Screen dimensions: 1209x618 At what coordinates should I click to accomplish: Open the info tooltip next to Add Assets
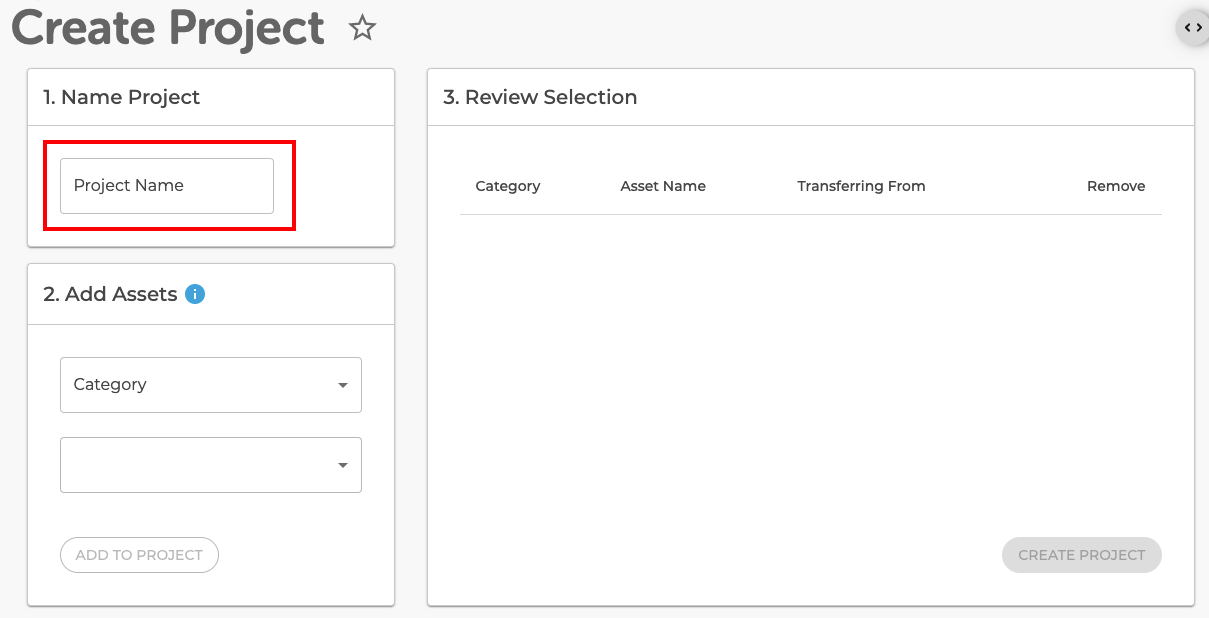point(195,293)
